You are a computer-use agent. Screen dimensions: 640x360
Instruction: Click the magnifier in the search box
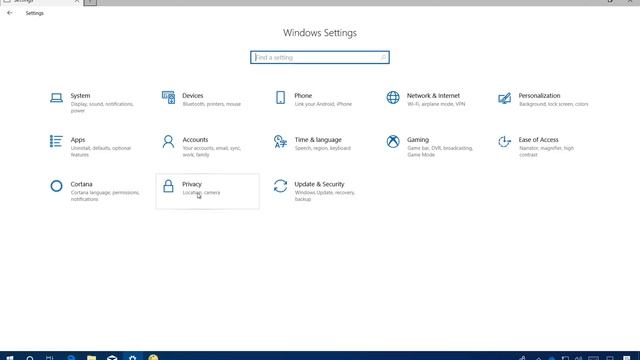[x=383, y=58]
